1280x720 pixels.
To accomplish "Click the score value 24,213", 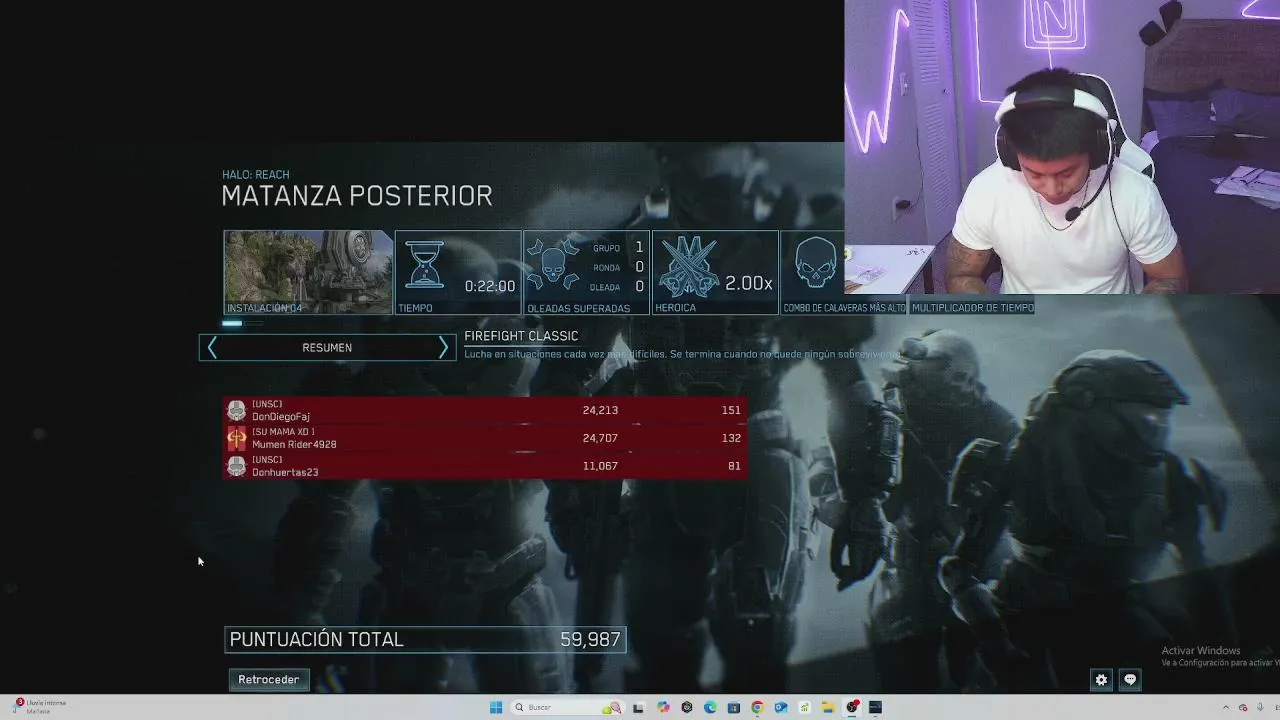I will [x=600, y=410].
